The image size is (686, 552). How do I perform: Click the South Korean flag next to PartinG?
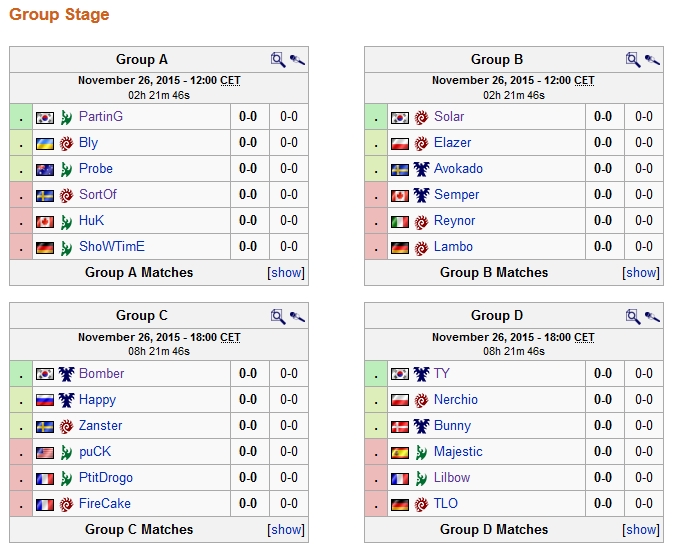click(45, 117)
